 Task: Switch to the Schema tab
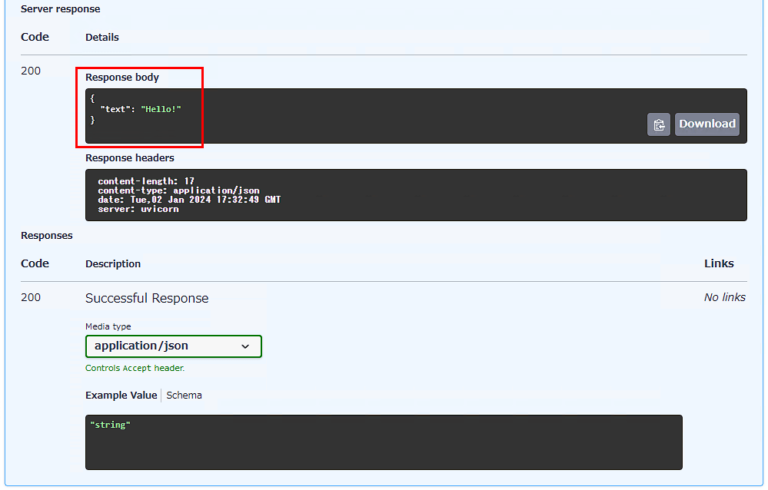click(184, 395)
